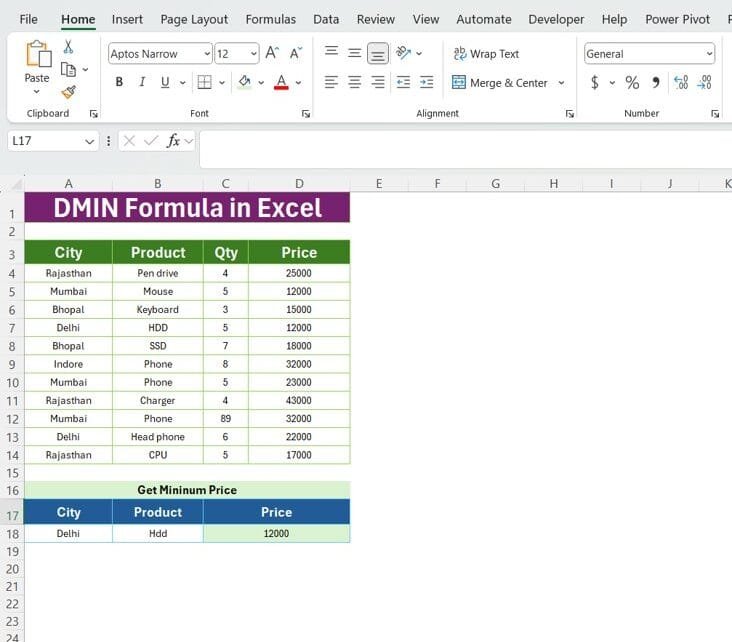The width and height of the screenshot is (732, 642).
Task: Click the Paste clipboard icon
Action: pos(38,54)
